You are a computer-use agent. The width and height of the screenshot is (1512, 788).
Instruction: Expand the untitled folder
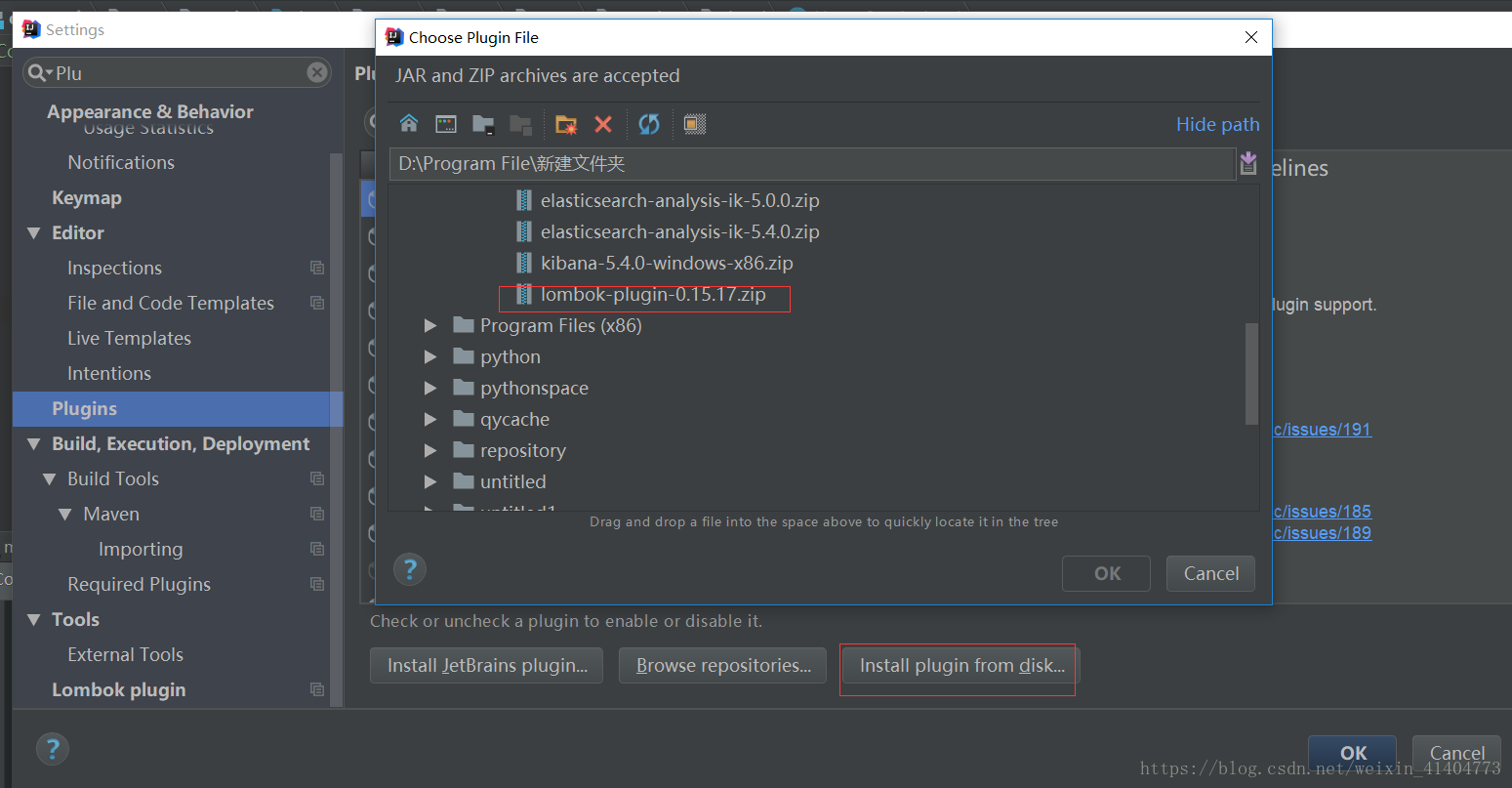429,481
